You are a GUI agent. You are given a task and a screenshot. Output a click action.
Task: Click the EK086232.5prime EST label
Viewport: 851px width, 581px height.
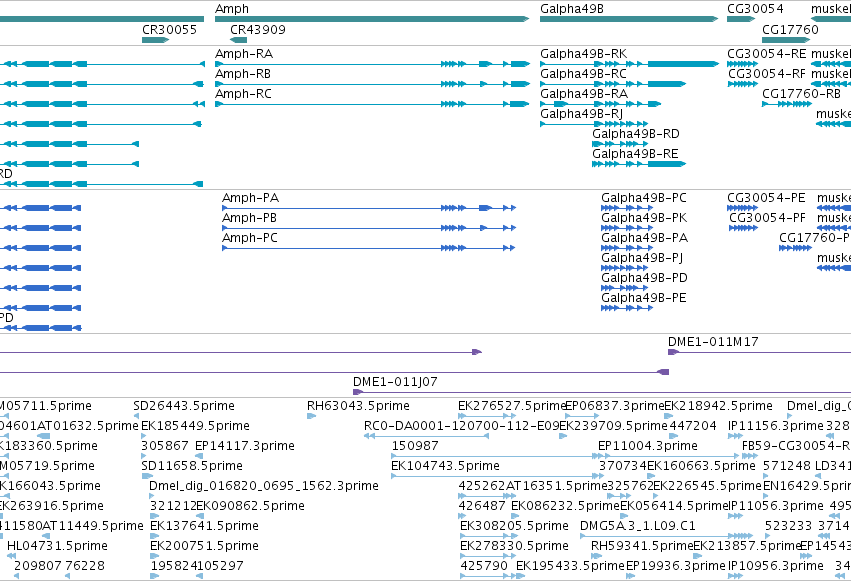coord(566,506)
